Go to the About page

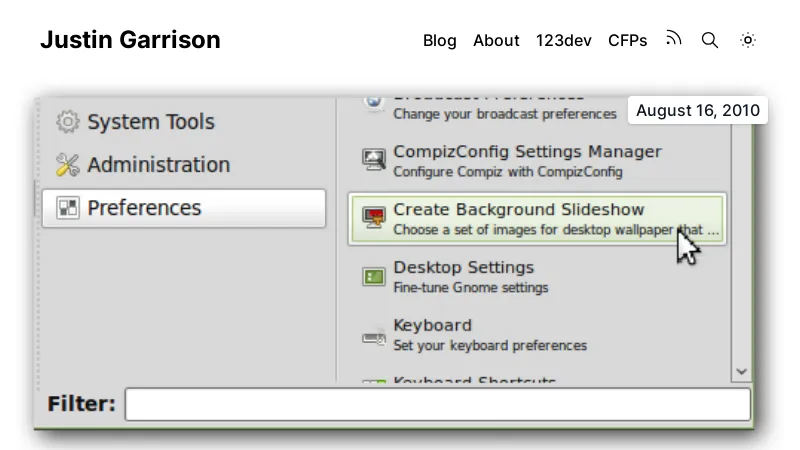496,40
